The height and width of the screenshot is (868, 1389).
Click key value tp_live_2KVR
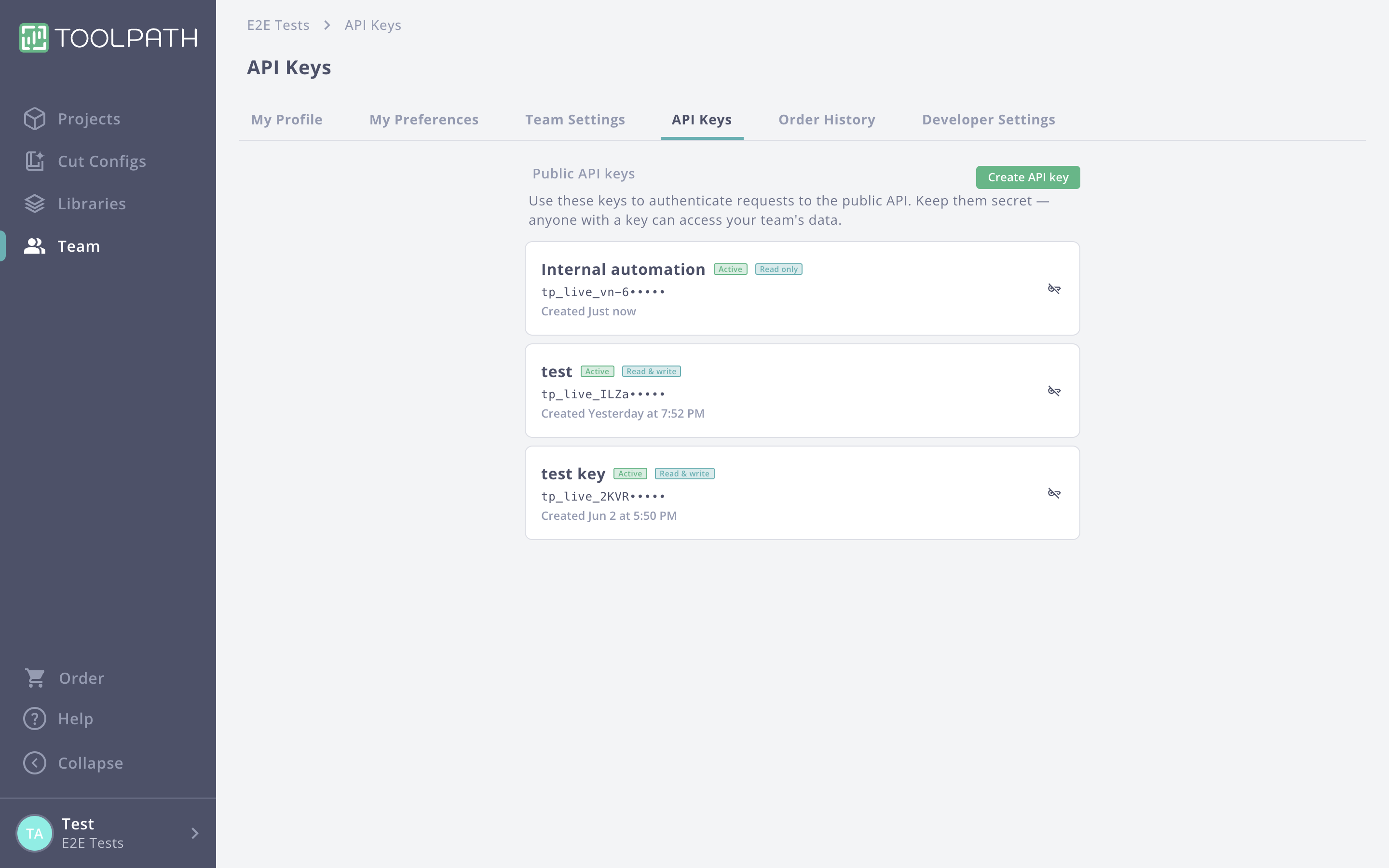tap(603, 497)
